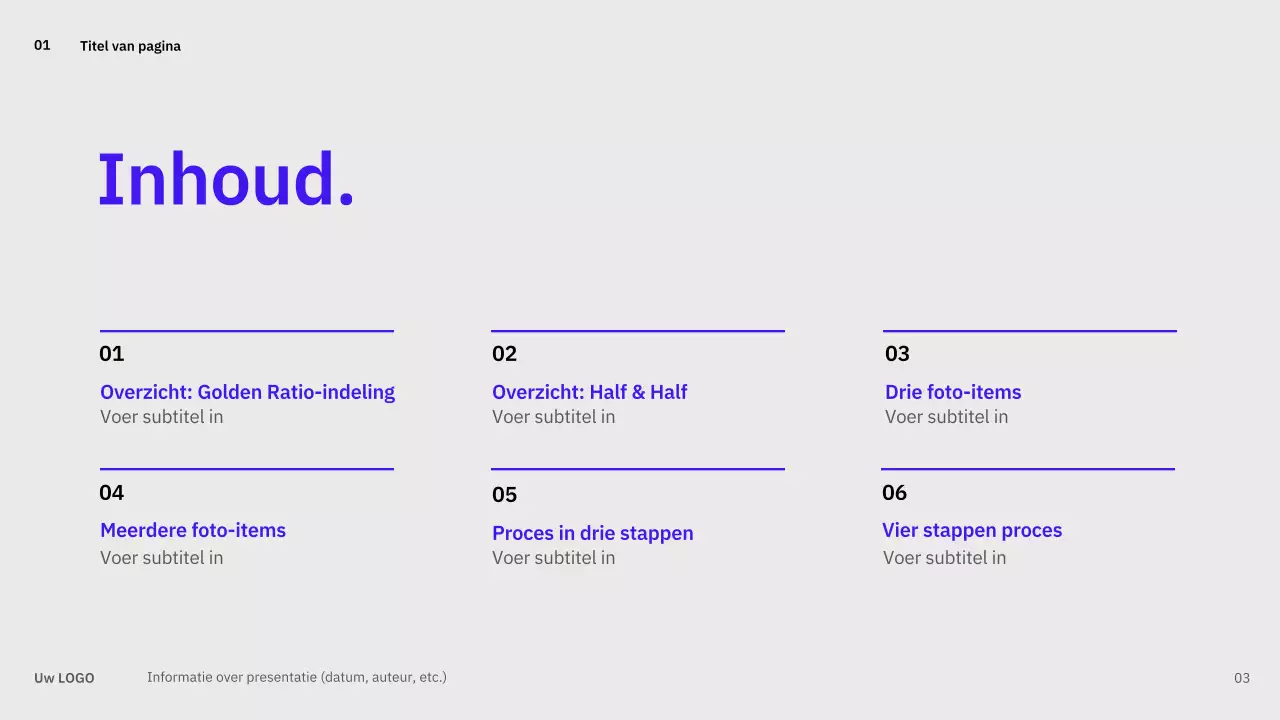Click the '01' section number beside 'Titel van pagina'
The image size is (1280, 720).
[x=42, y=45]
